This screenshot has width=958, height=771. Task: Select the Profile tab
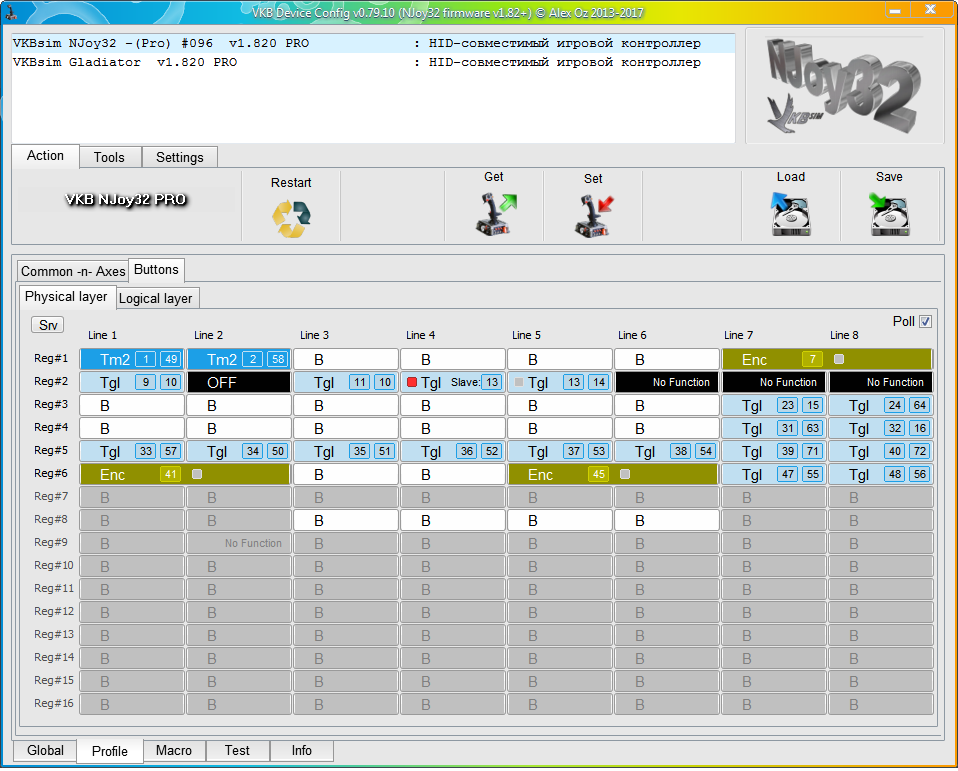coord(110,751)
